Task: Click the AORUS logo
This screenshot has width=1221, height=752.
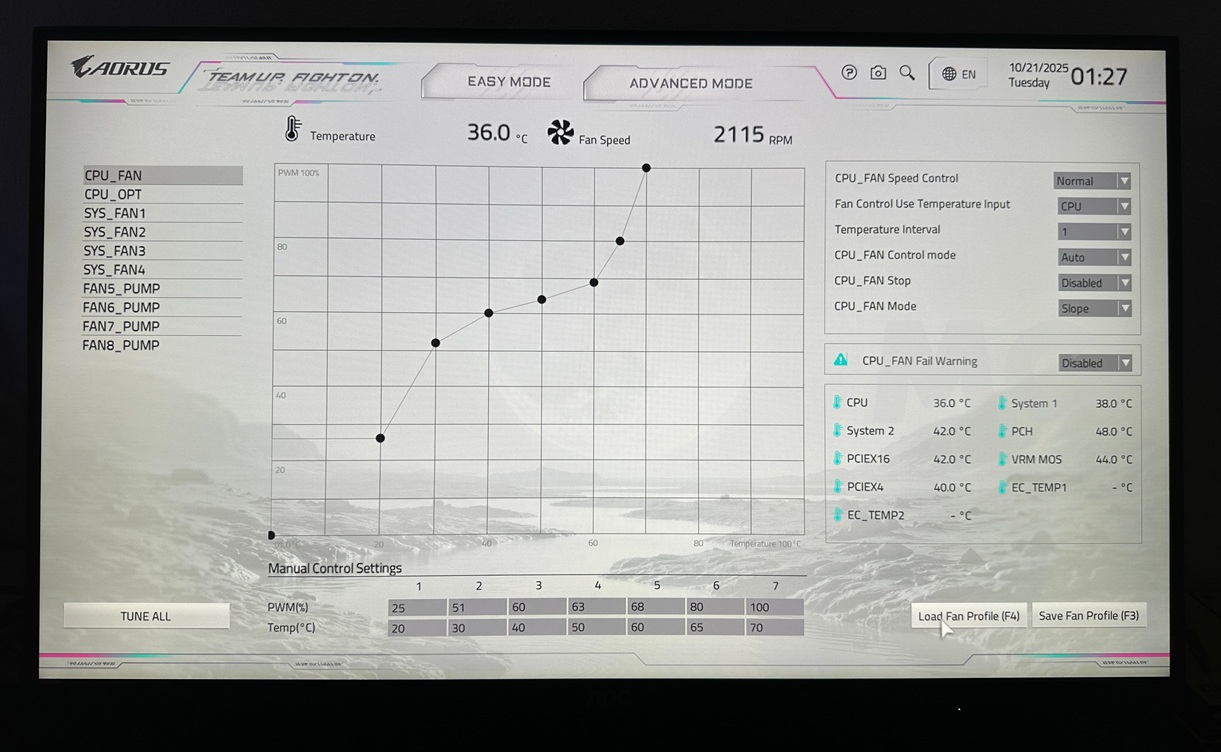Action: click(120, 68)
